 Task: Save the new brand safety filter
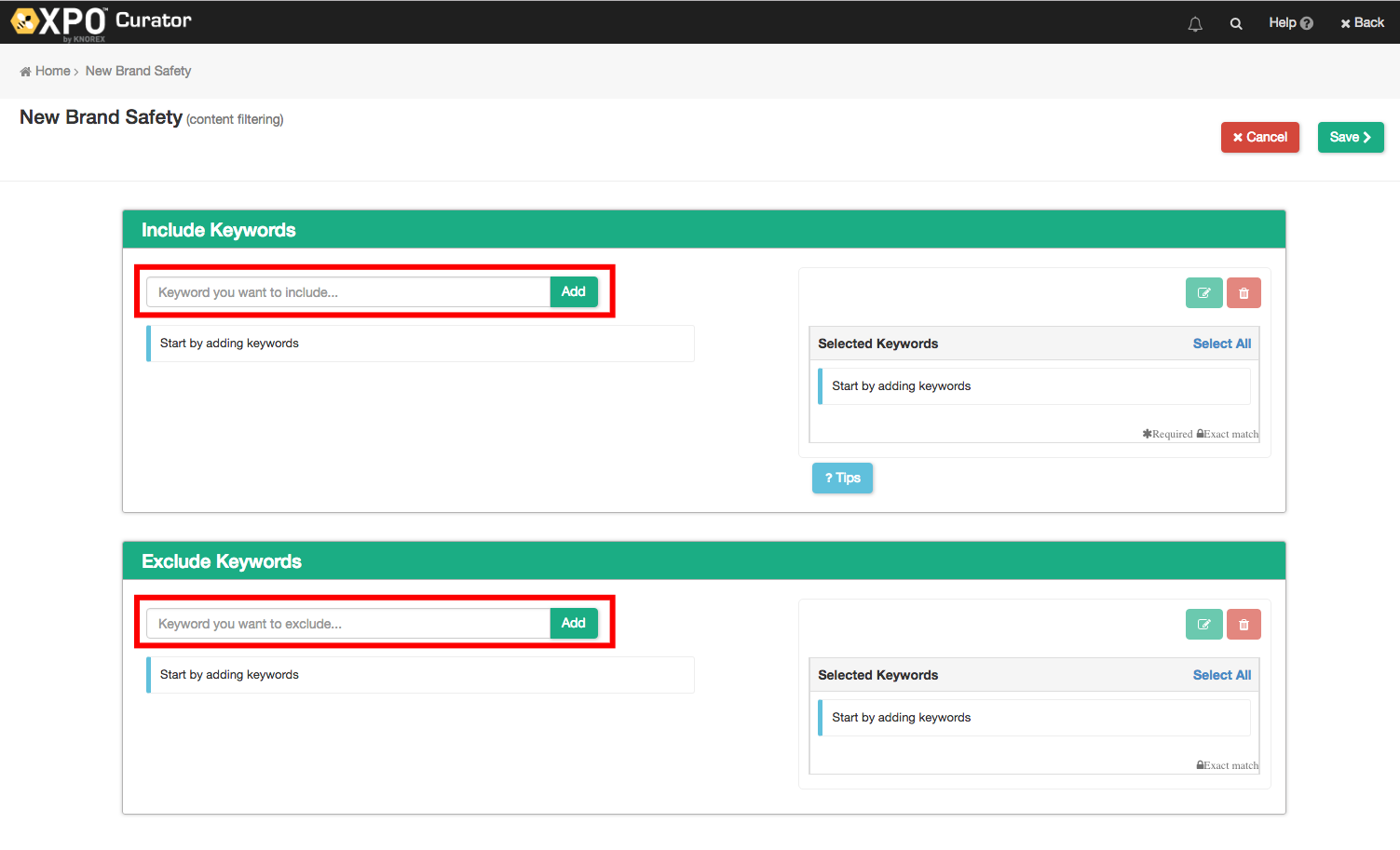point(1350,137)
